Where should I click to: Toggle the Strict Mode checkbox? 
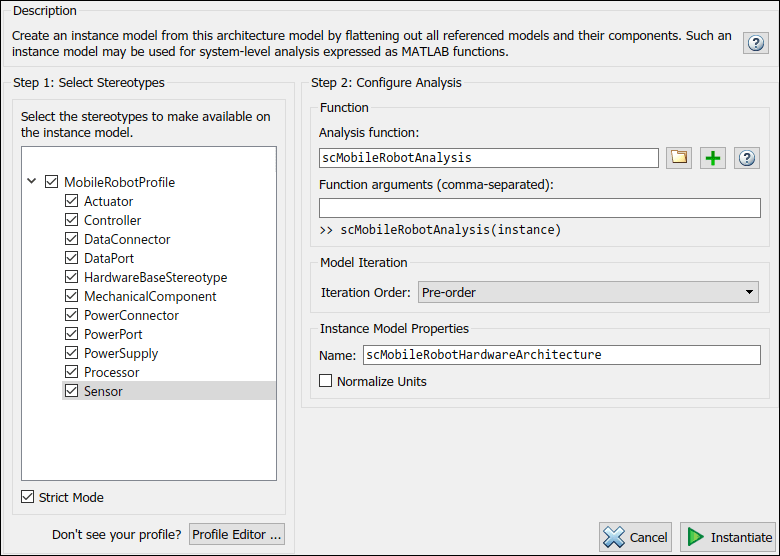point(28,497)
